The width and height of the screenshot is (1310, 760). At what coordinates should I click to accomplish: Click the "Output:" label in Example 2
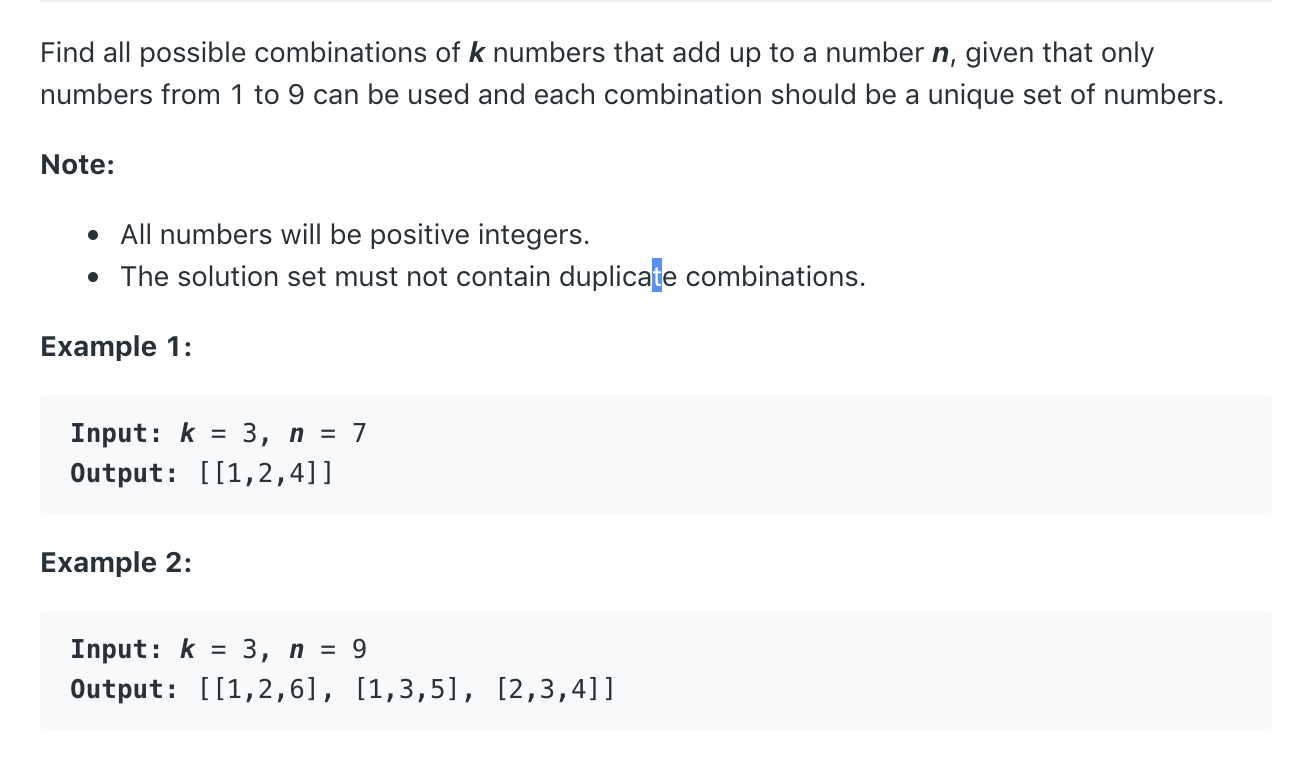pyautogui.click(x=123, y=689)
